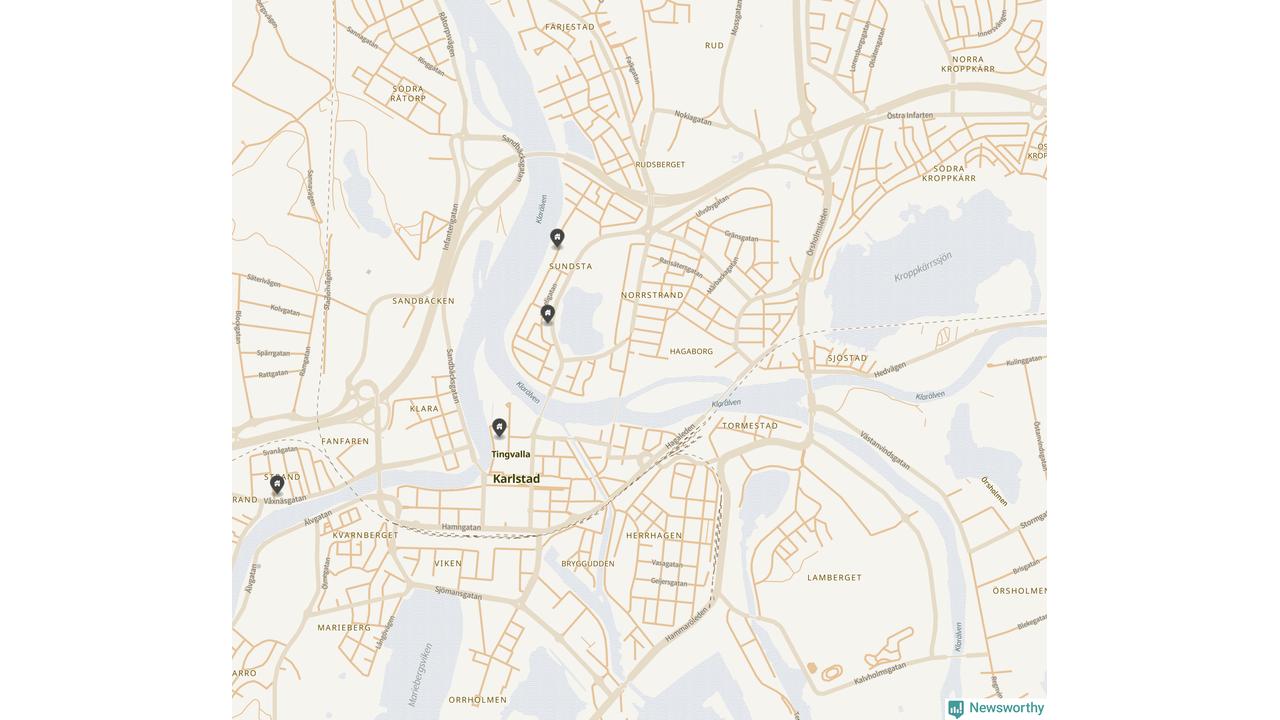Select the Norrstrand label on the map
The image size is (1280, 720).
pyautogui.click(x=652, y=295)
